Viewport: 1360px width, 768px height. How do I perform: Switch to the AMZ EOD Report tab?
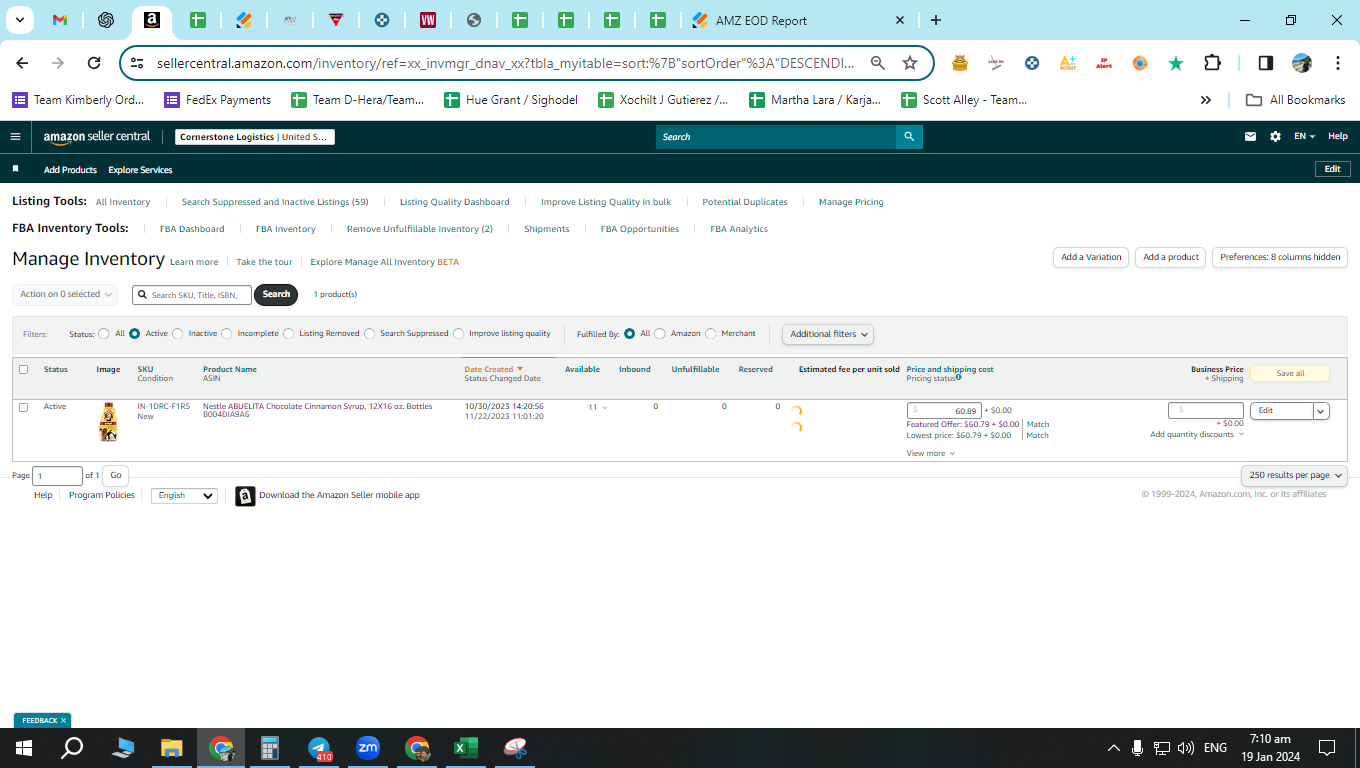pyautogui.click(x=796, y=20)
